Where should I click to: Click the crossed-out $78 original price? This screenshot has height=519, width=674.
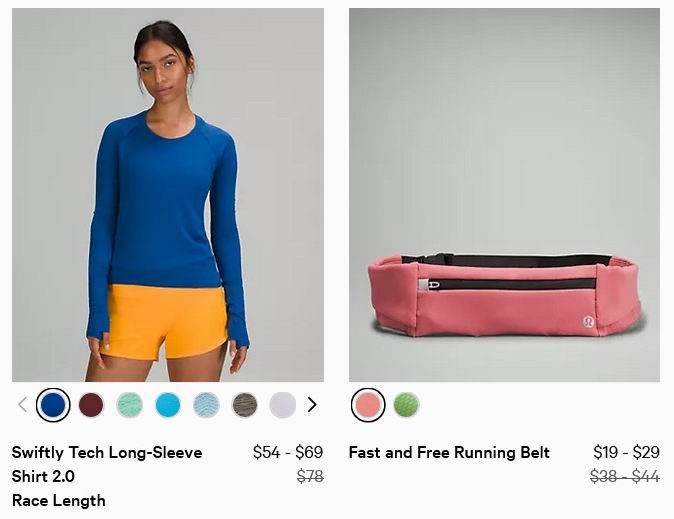(x=310, y=476)
